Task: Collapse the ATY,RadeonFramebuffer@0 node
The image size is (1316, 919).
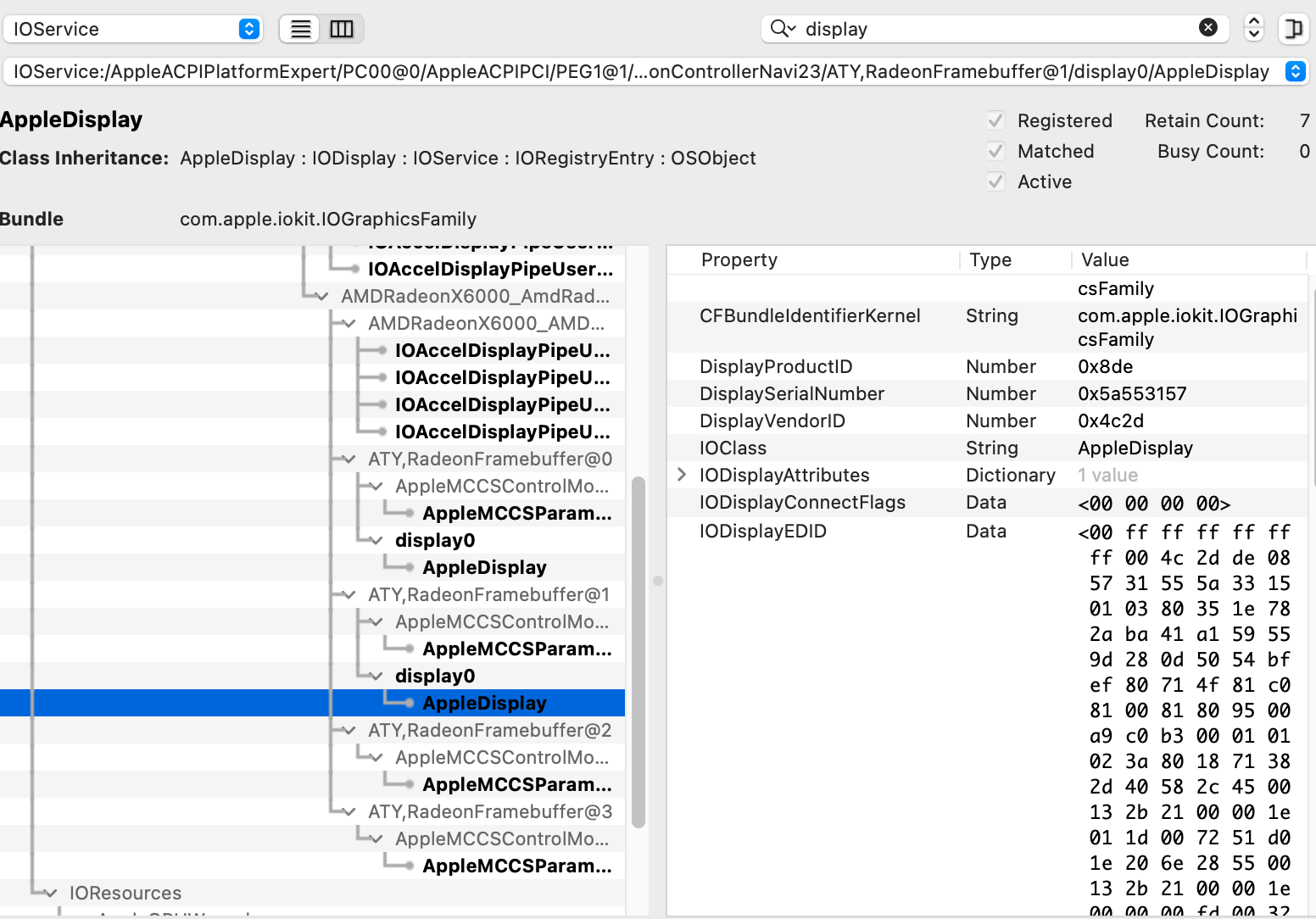Action: pos(349,459)
